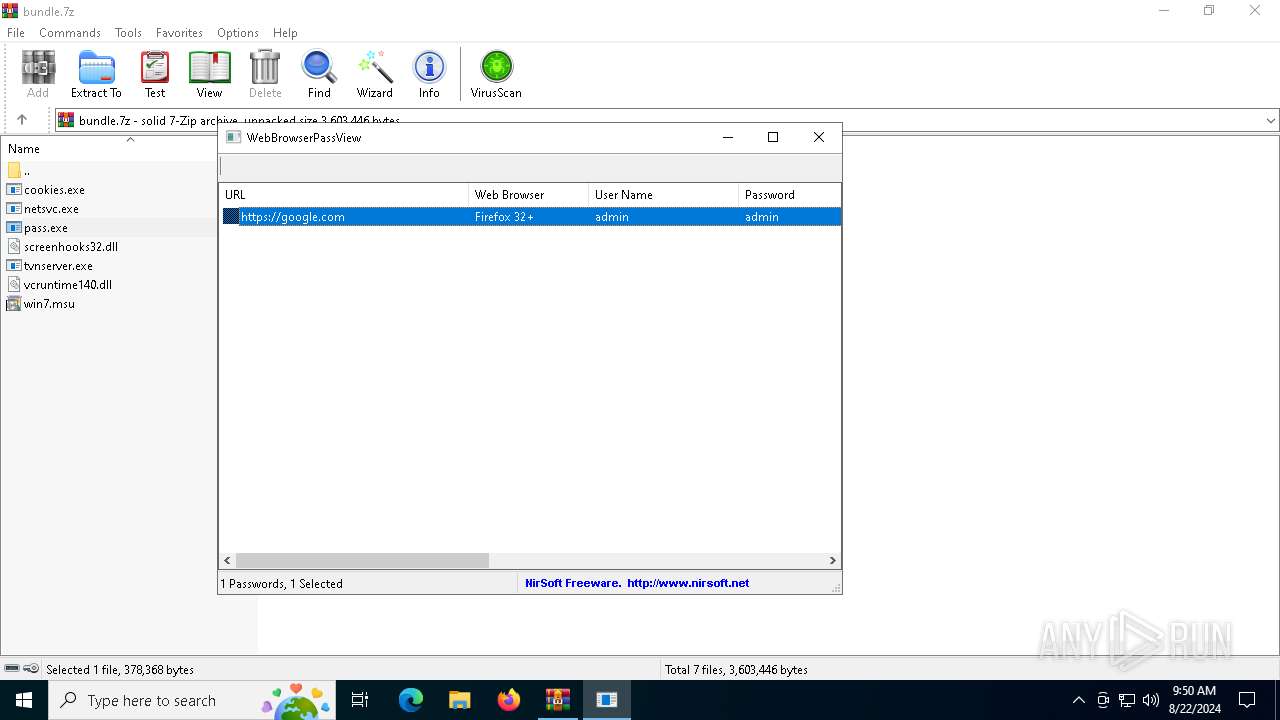Image resolution: width=1280 pixels, height=720 pixels.
Task: Select screenhooks32.dll in the file list
Action: point(62,247)
